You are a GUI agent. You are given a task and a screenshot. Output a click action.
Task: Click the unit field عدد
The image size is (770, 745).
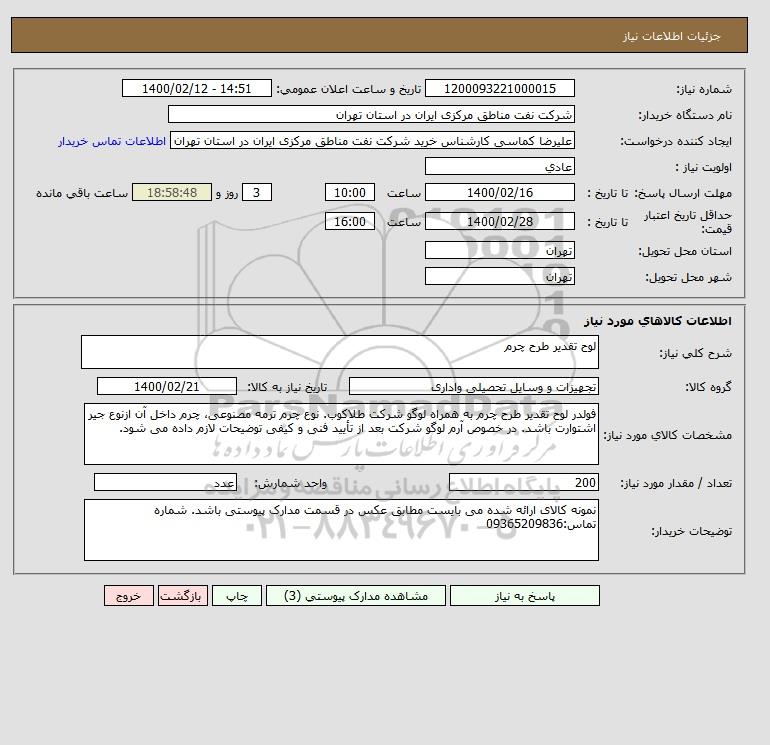(x=165, y=482)
